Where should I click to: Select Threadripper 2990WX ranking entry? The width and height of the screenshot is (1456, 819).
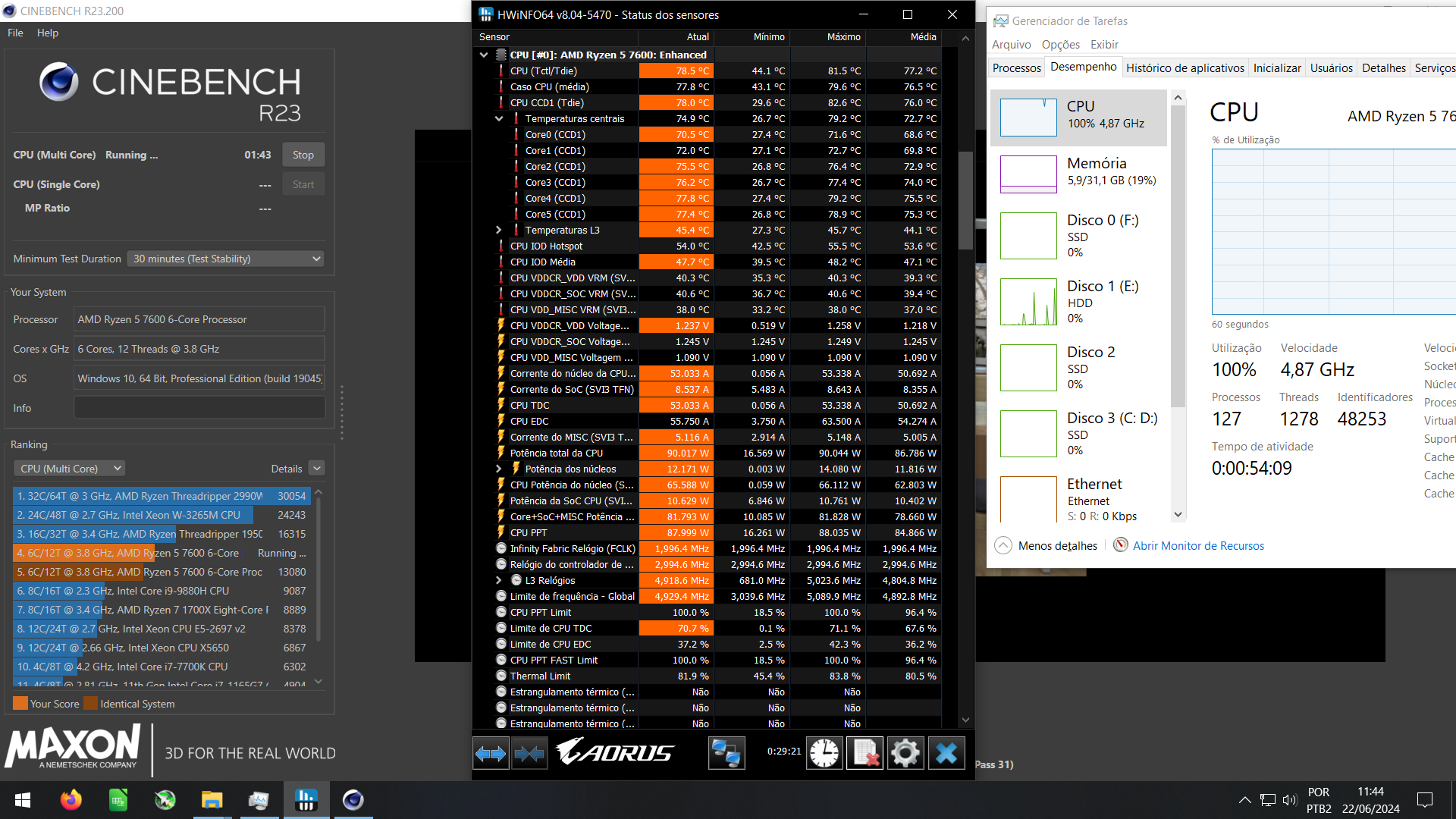coord(162,496)
